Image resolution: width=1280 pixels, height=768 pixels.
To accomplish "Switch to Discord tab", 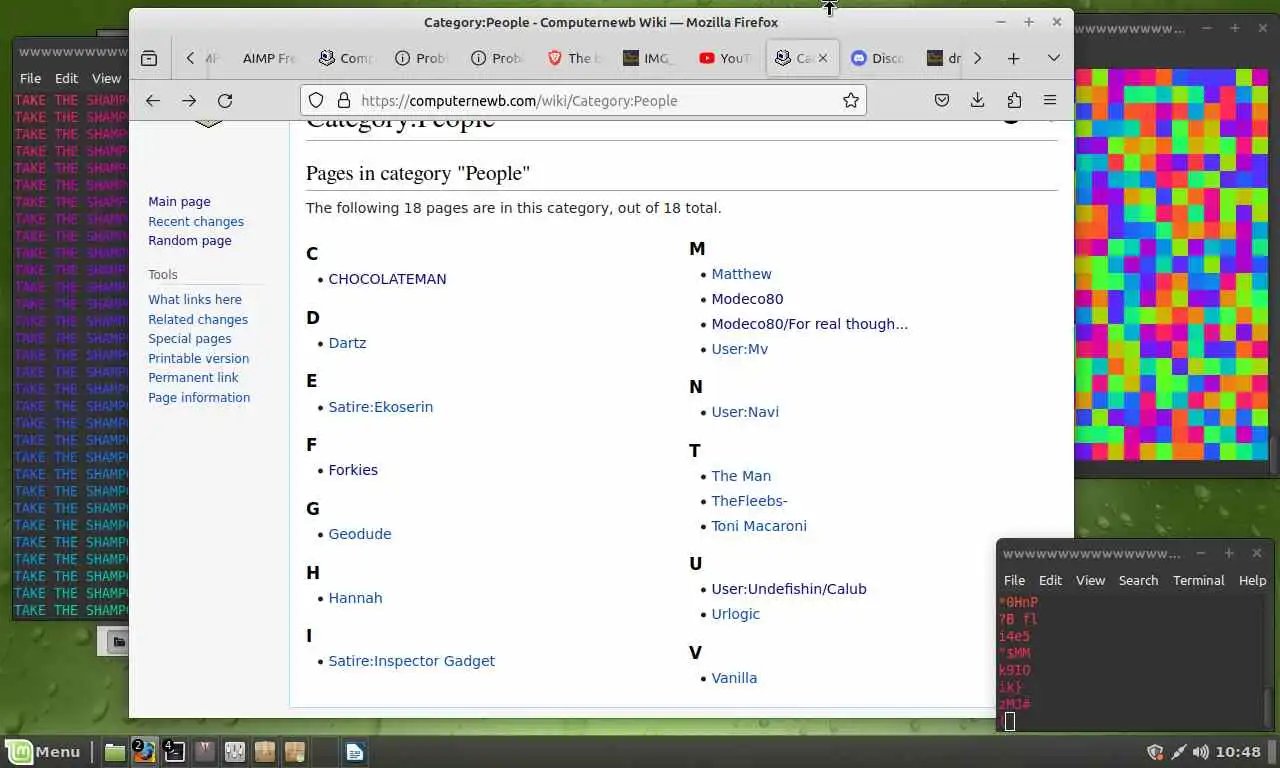I will click(x=879, y=58).
